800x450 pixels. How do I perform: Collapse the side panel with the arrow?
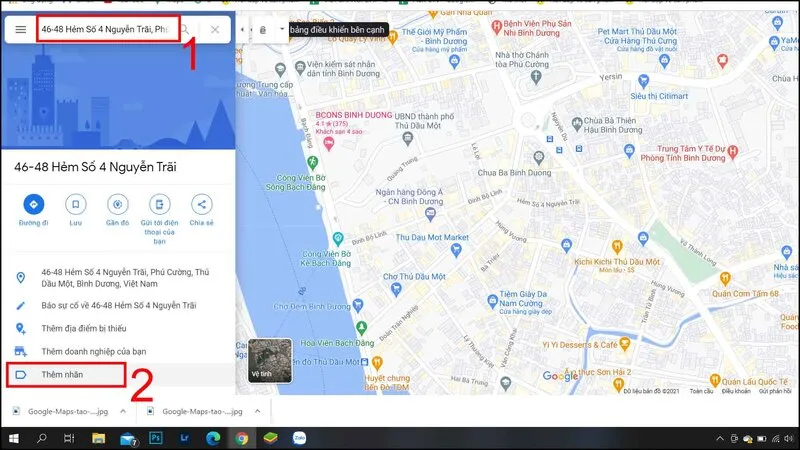tap(242, 30)
